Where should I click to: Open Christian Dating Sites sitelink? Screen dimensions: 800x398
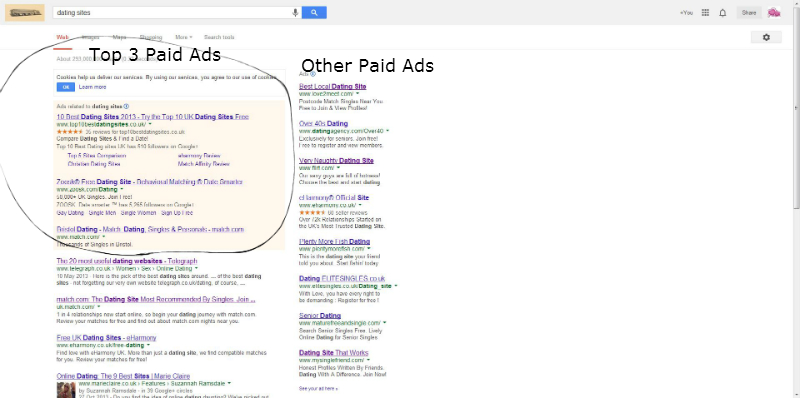pyautogui.click(x=94, y=164)
